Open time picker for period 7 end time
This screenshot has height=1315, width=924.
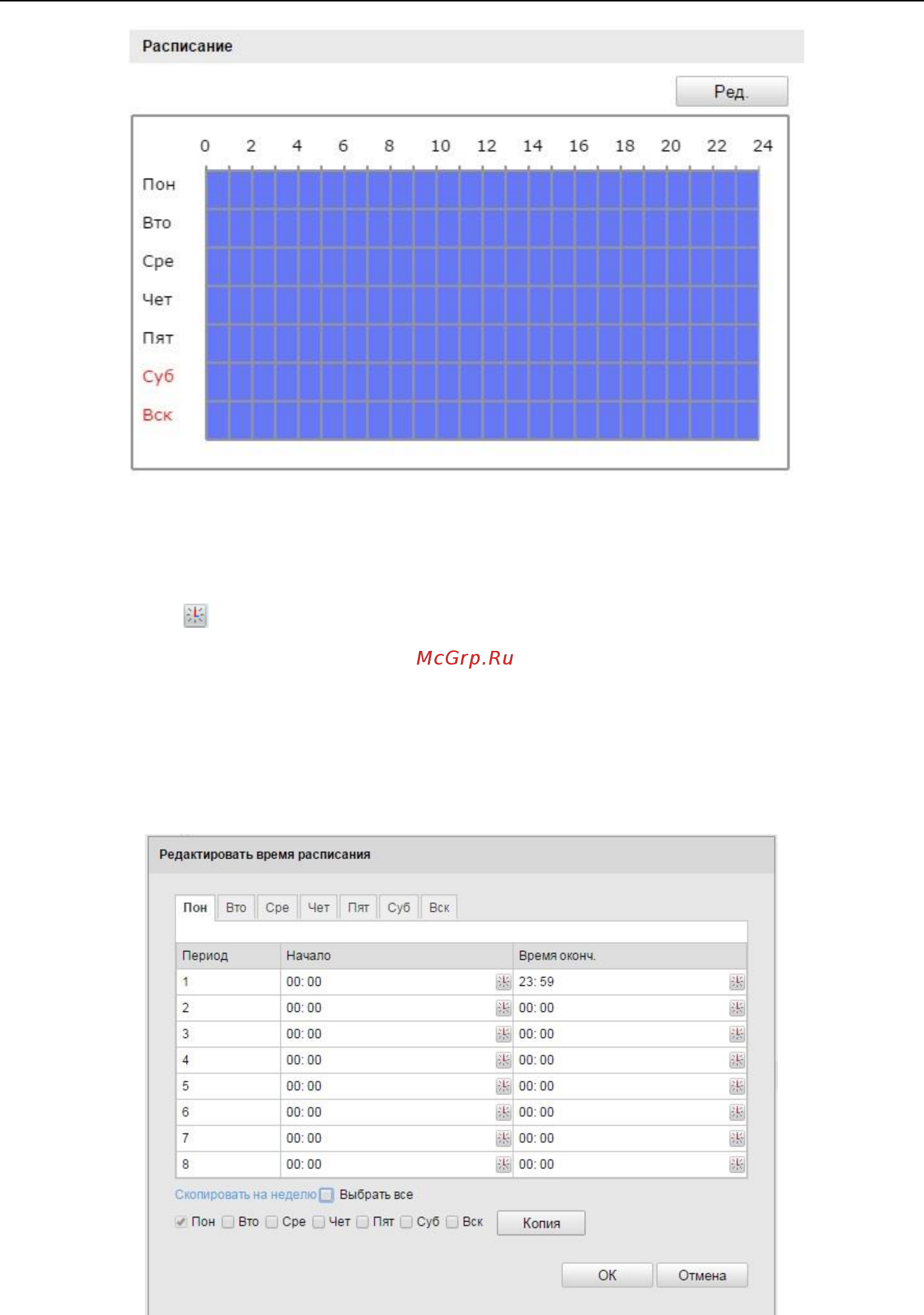click(x=737, y=1138)
